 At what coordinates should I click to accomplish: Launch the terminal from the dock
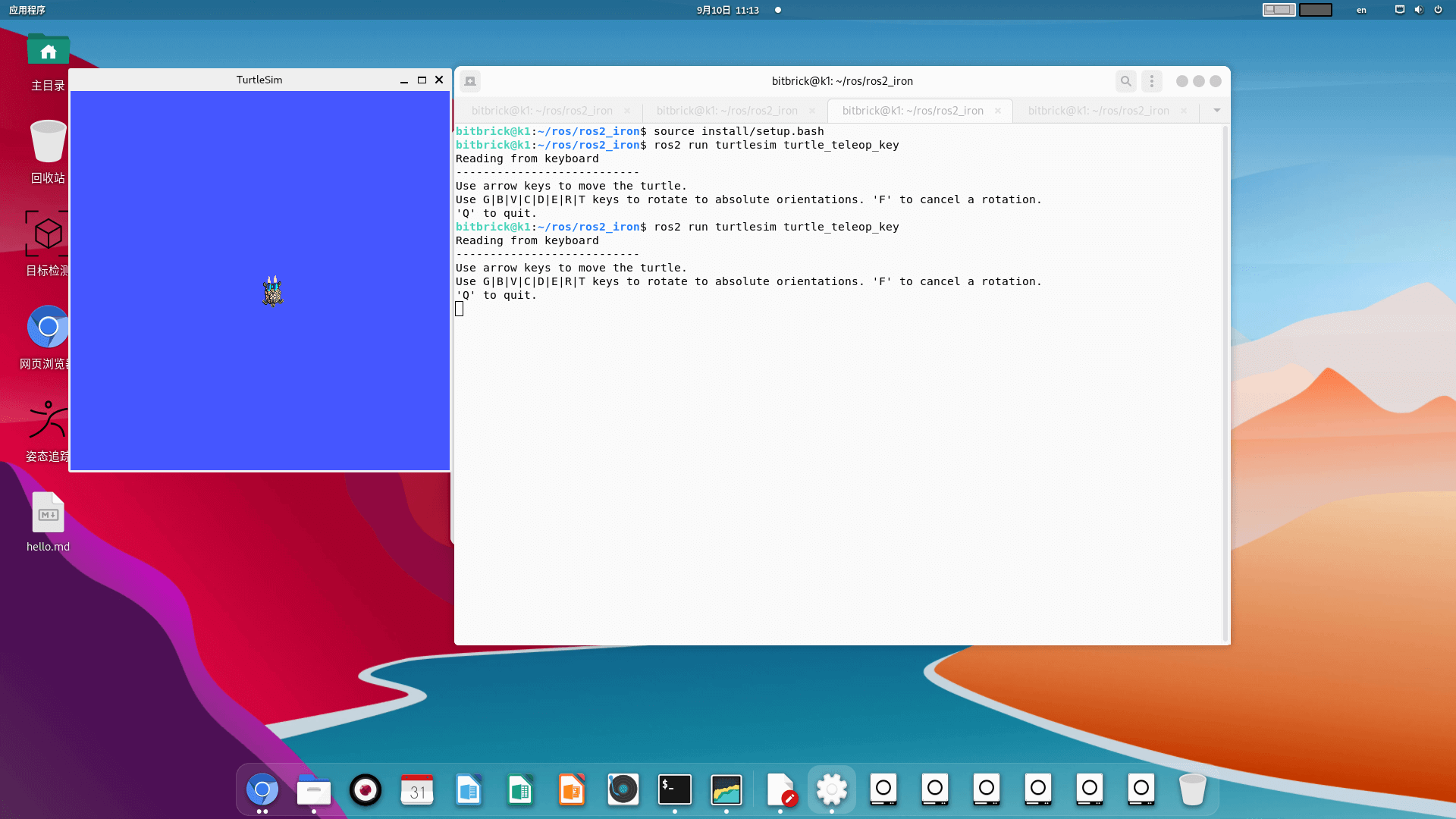point(674,789)
